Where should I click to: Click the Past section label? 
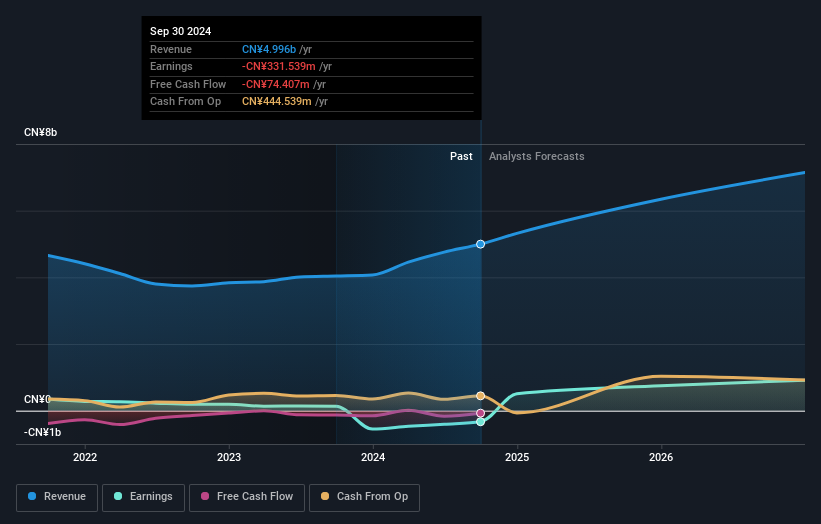pyautogui.click(x=461, y=157)
